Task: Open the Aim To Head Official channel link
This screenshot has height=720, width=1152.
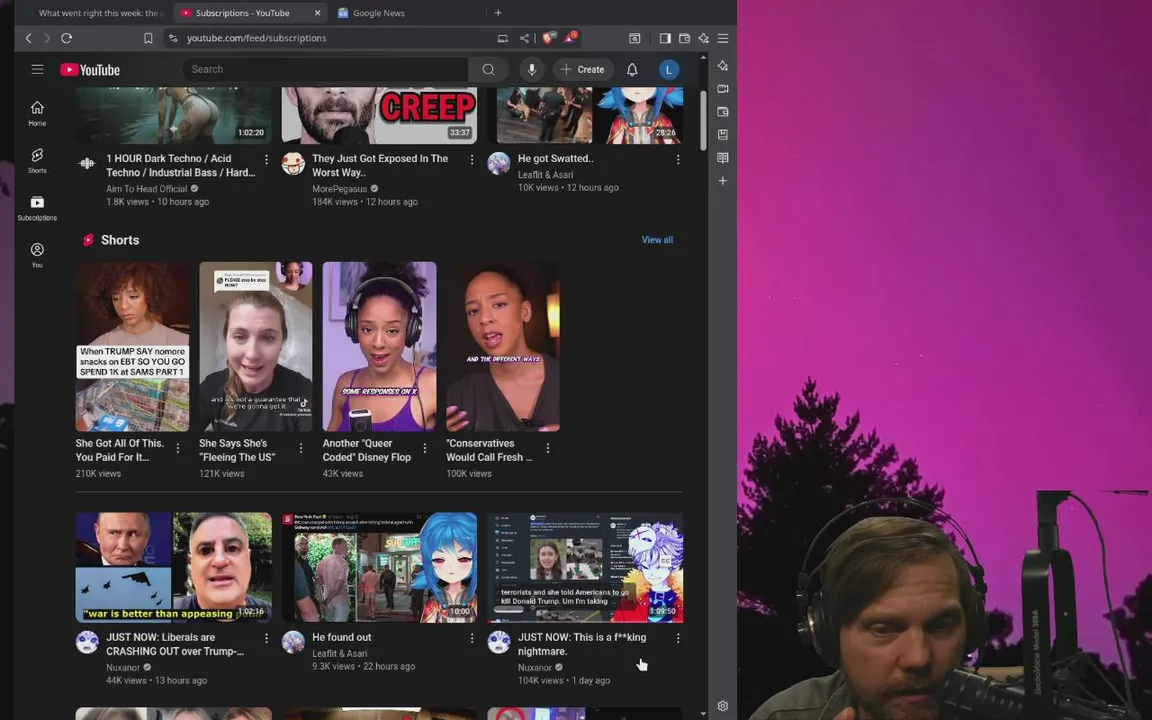Action: 147,189
